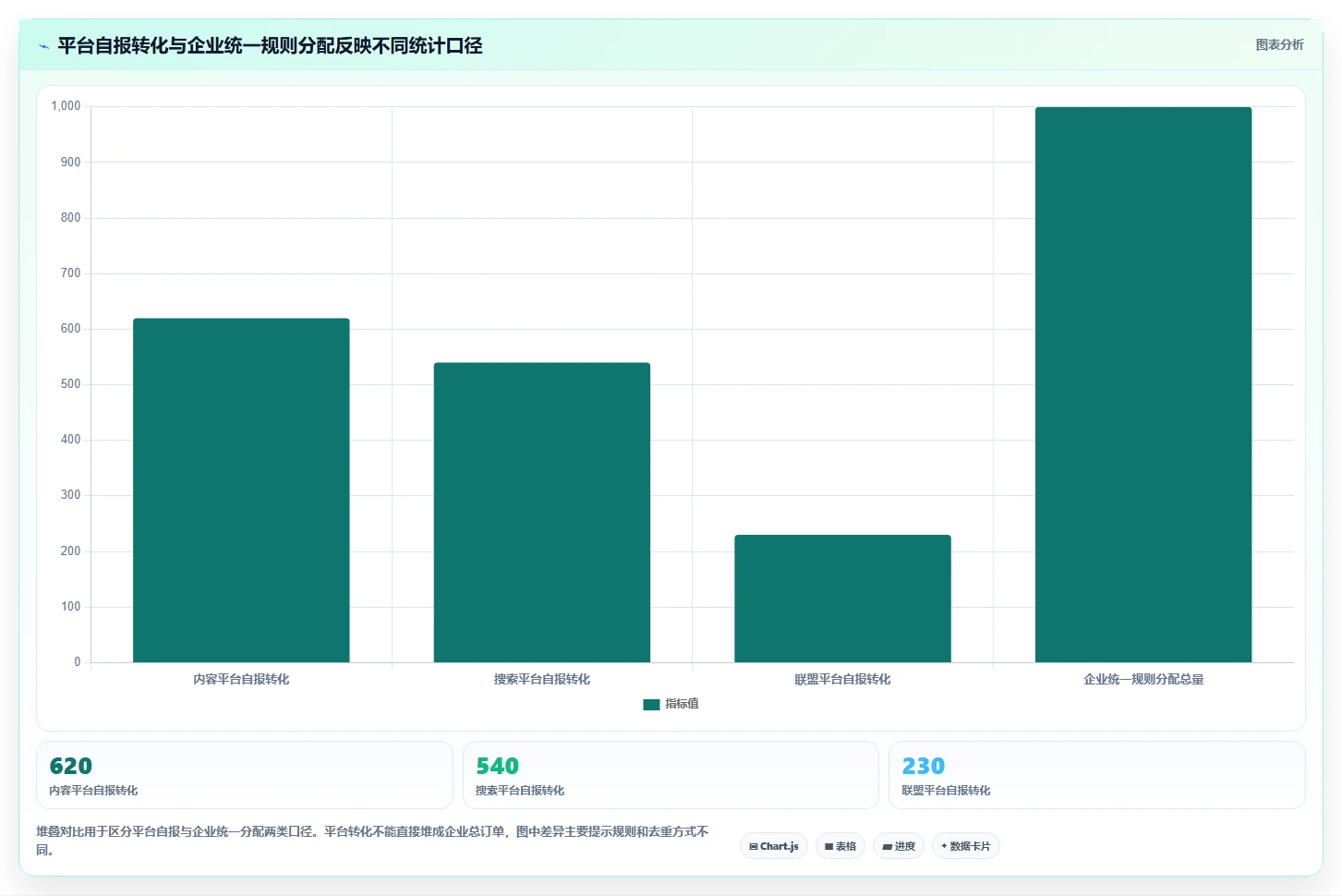Click the 内容平台自报转化 bar in chart
Viewport: 1342px width, 896px height.
tap(241, 490)
